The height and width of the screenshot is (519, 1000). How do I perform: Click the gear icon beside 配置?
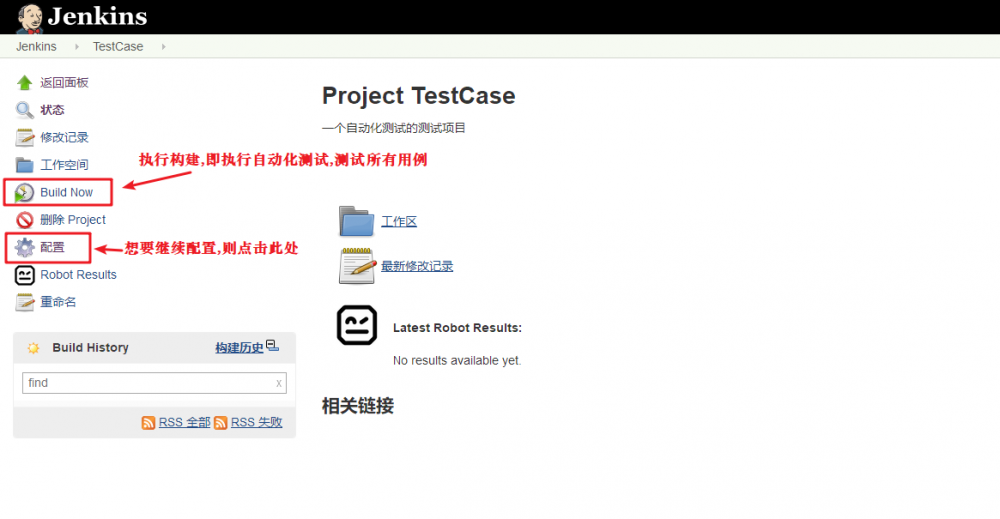(24, 247)
